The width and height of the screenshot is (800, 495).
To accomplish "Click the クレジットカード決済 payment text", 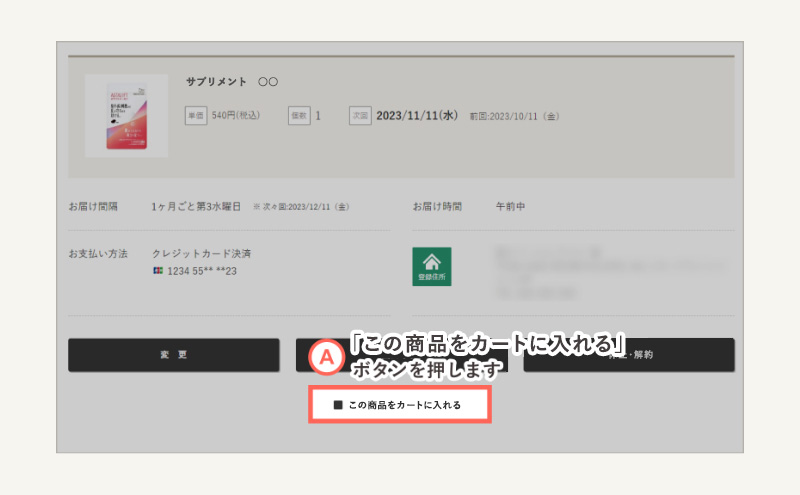I will click(x=201, y=254).
